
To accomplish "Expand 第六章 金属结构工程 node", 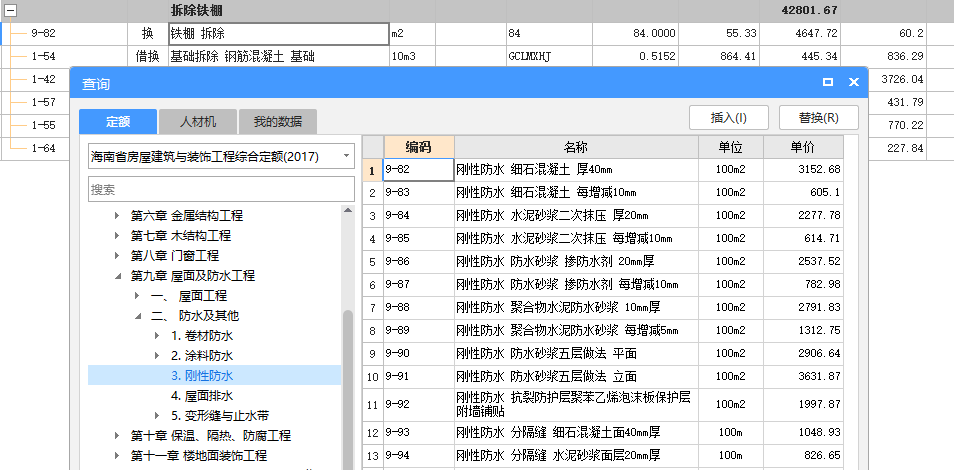I will (117, 216).
